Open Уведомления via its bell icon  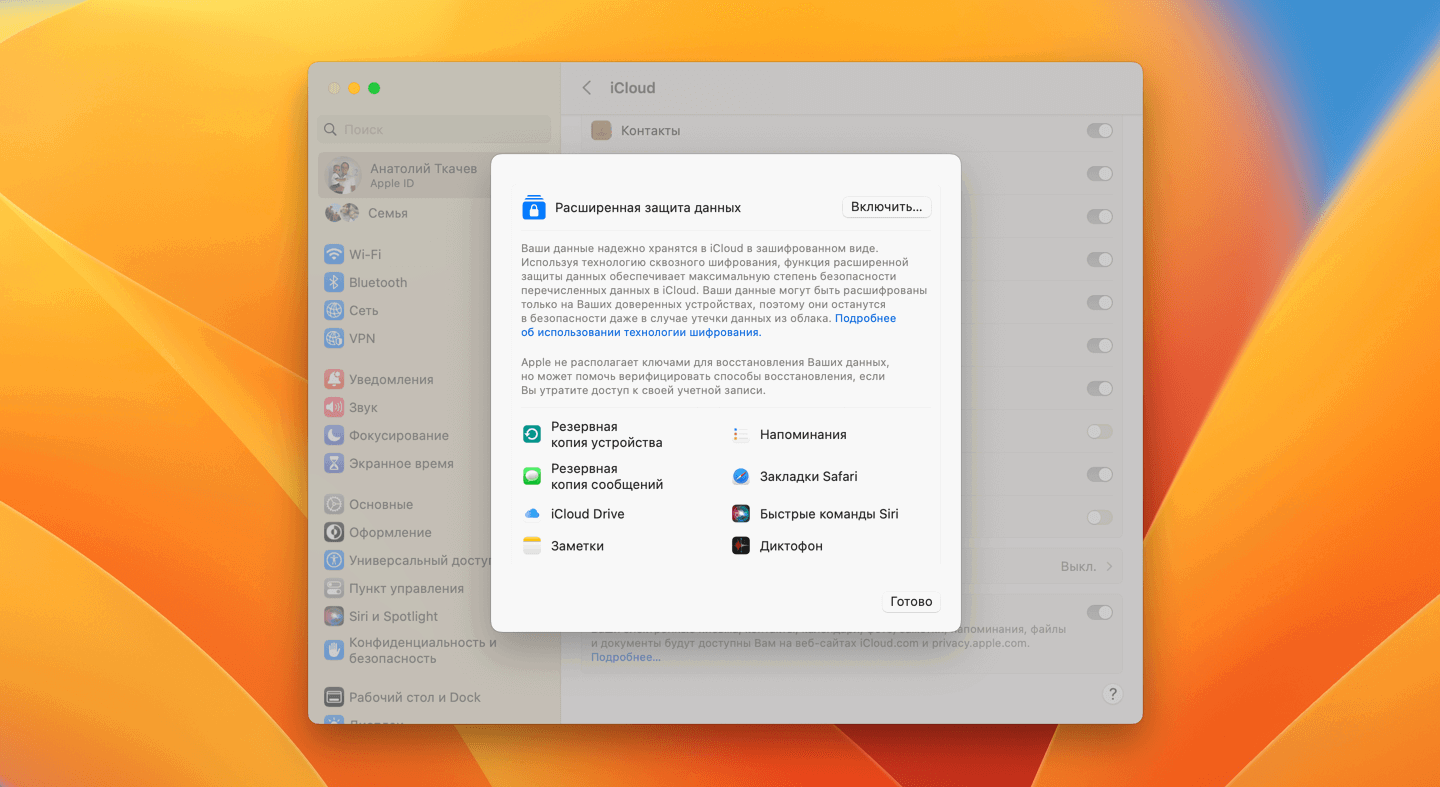click(334, 380)
